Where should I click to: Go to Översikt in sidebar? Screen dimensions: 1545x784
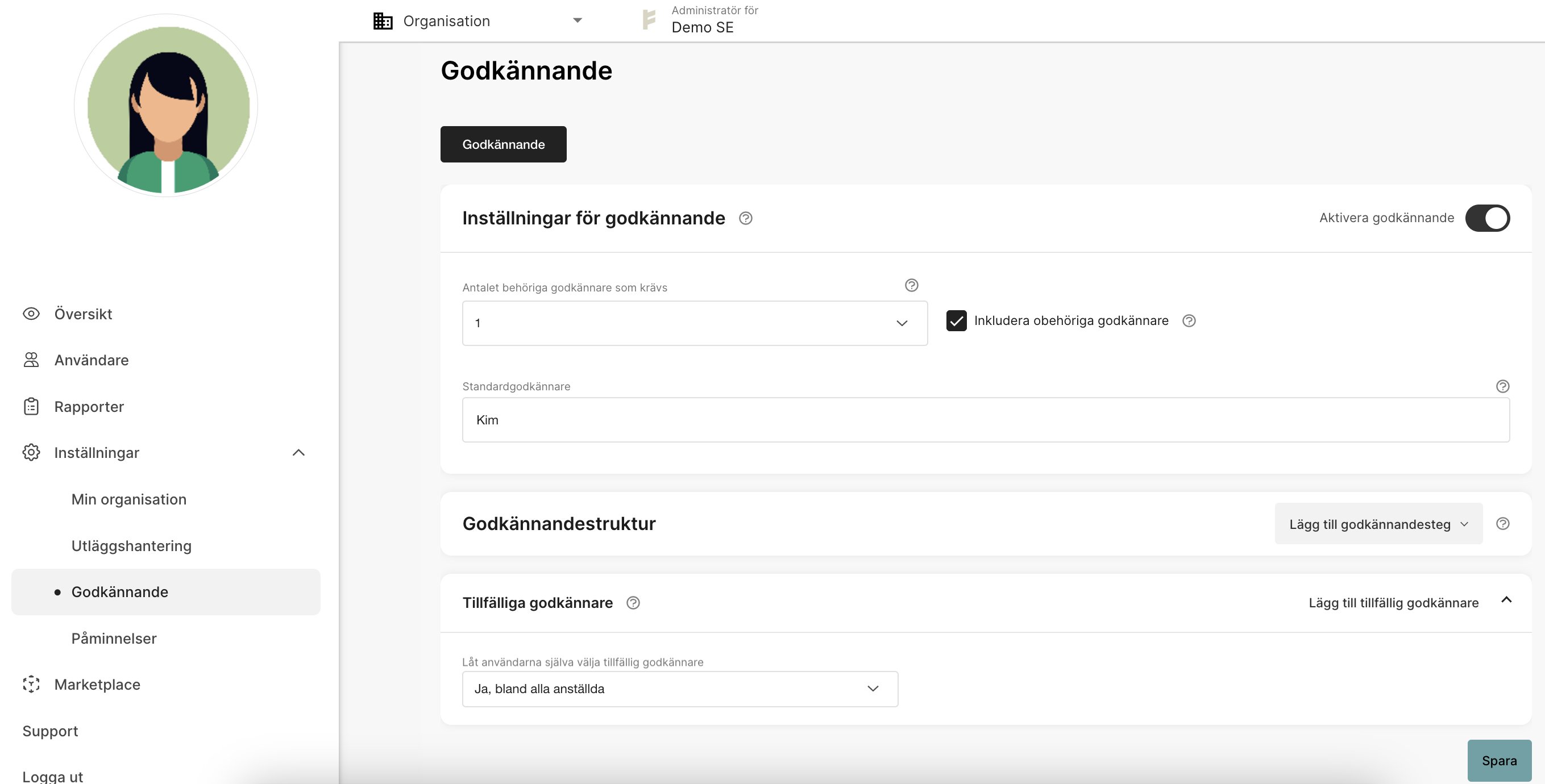click(x=83, y=314)
